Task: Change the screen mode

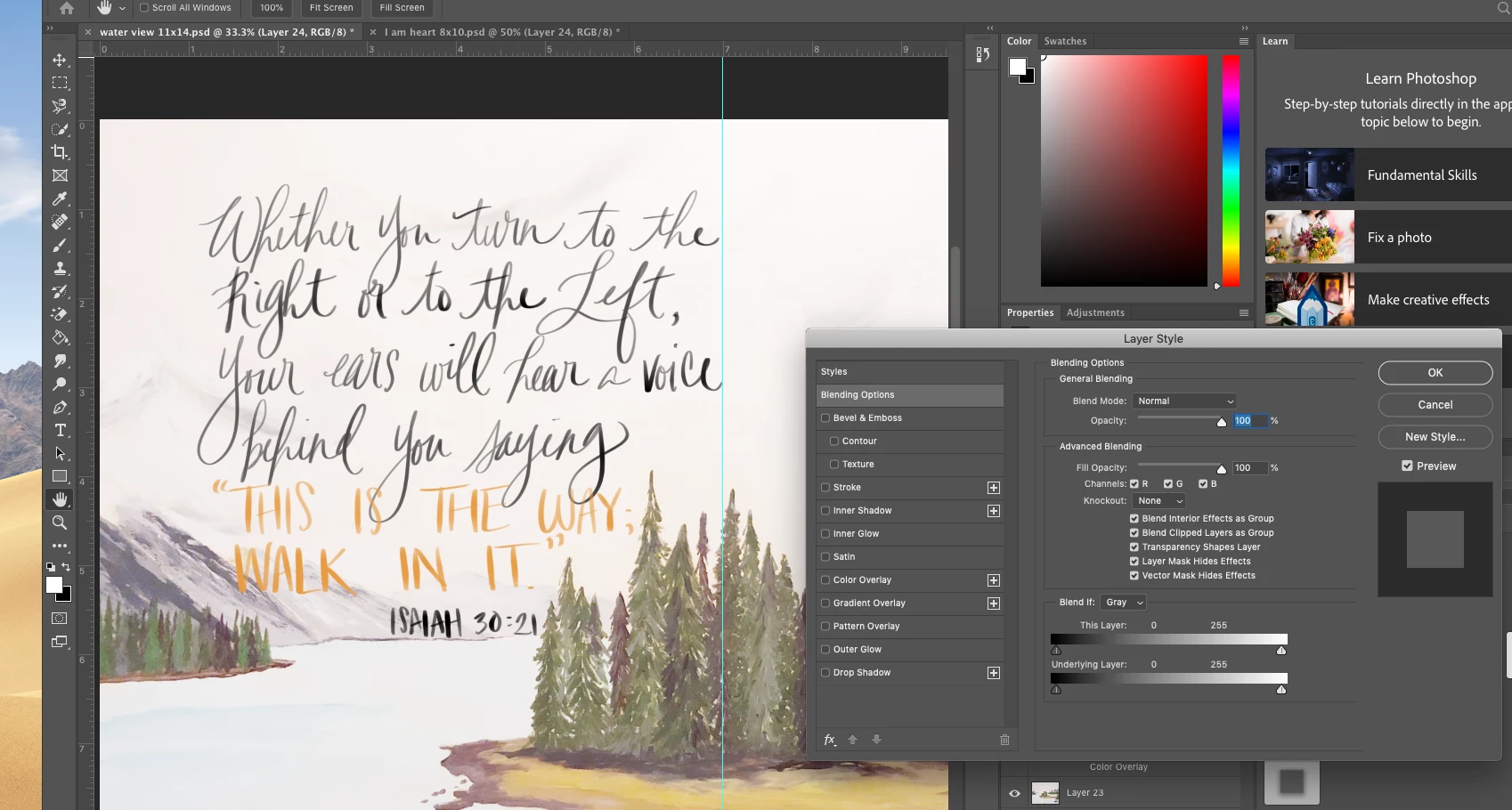Action: coord(60,642)
